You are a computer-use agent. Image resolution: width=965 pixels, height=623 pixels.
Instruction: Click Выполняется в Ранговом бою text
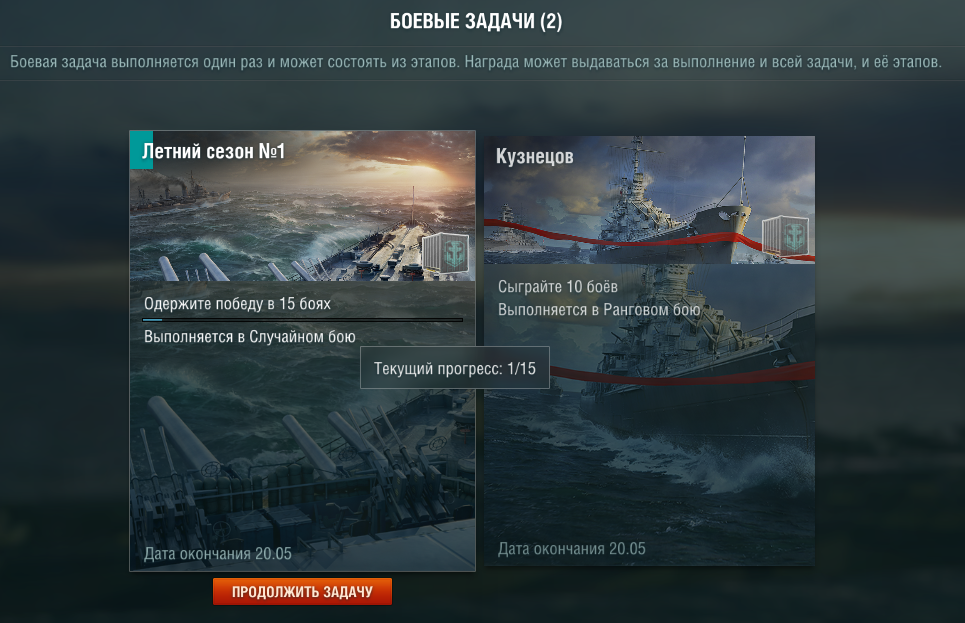point(599,310)
